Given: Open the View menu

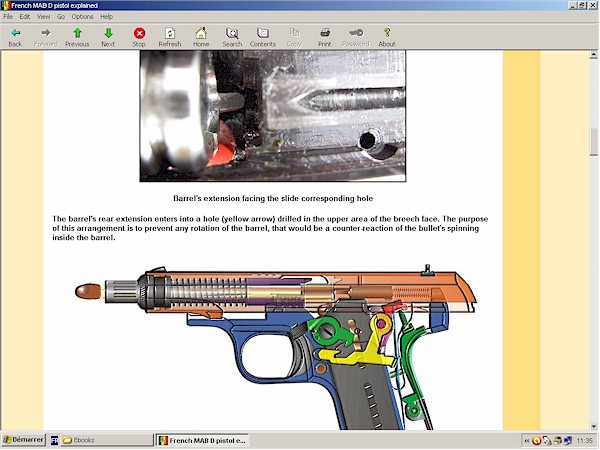Looking at the screenshot, I should point(44,16).
